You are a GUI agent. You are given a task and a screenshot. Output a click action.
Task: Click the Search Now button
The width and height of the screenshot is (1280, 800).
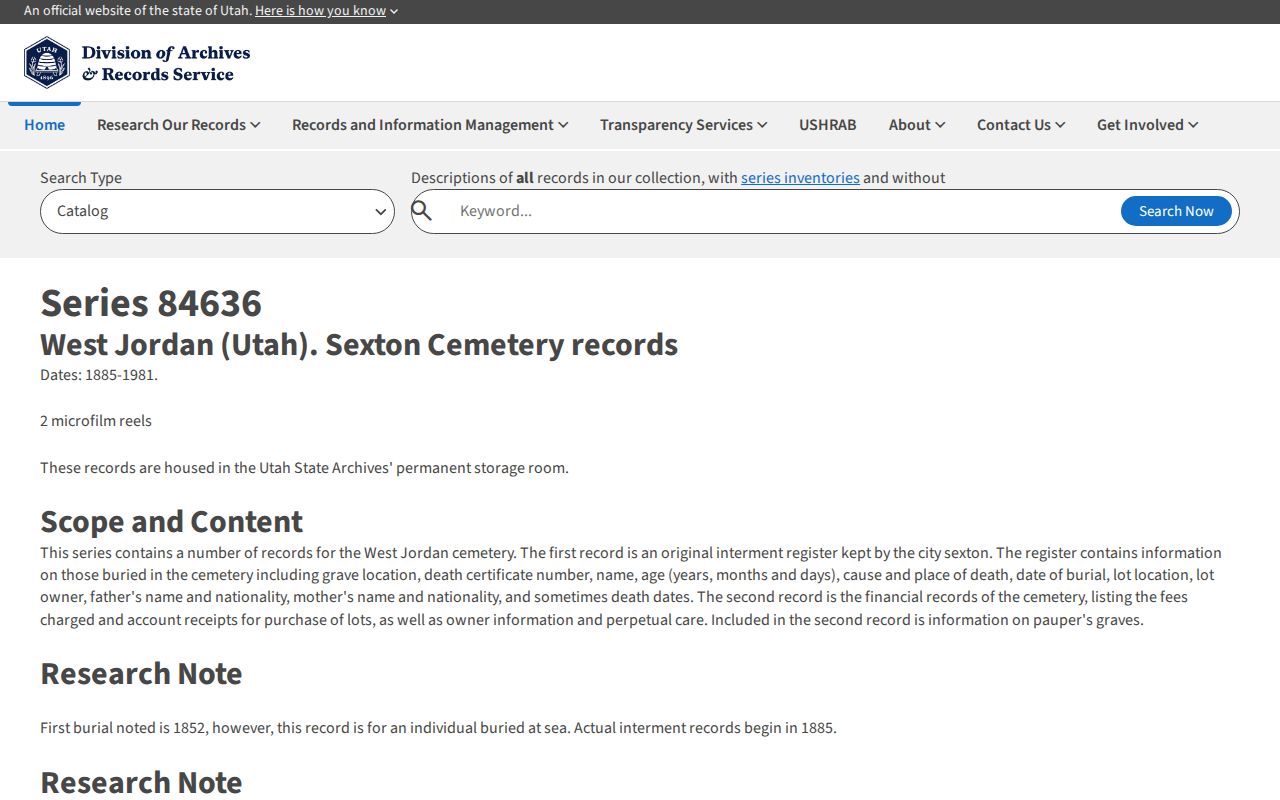[1176, 211]
